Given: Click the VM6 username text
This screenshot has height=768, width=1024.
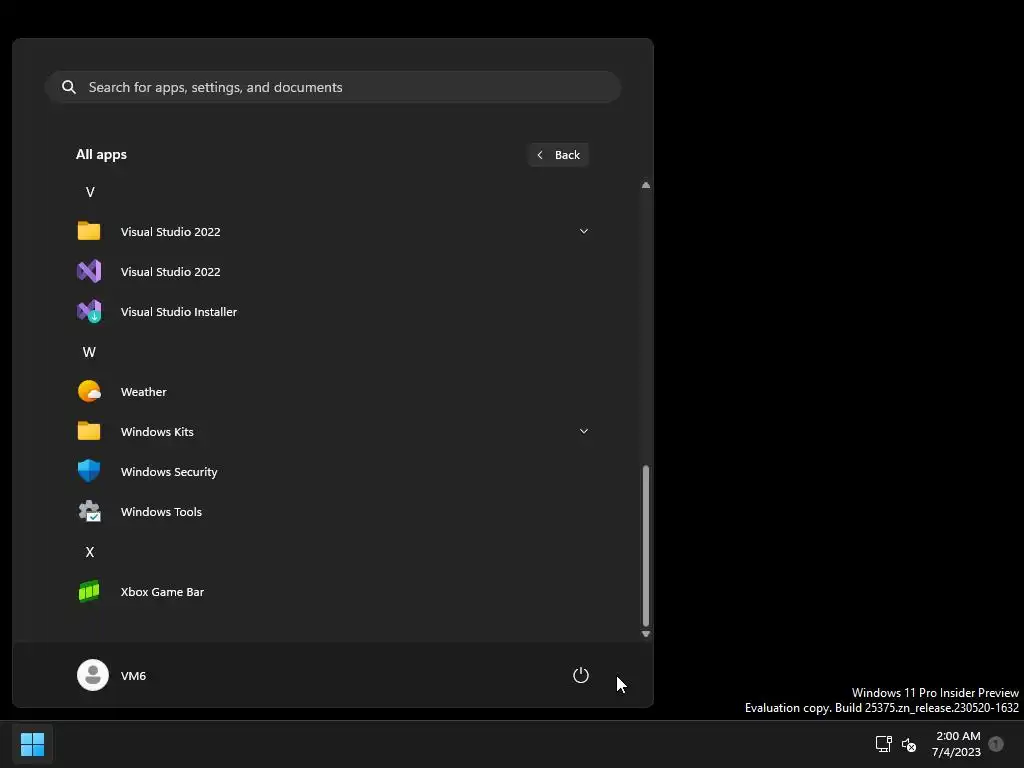Looking at the screenshot, I should coord(133,675).
